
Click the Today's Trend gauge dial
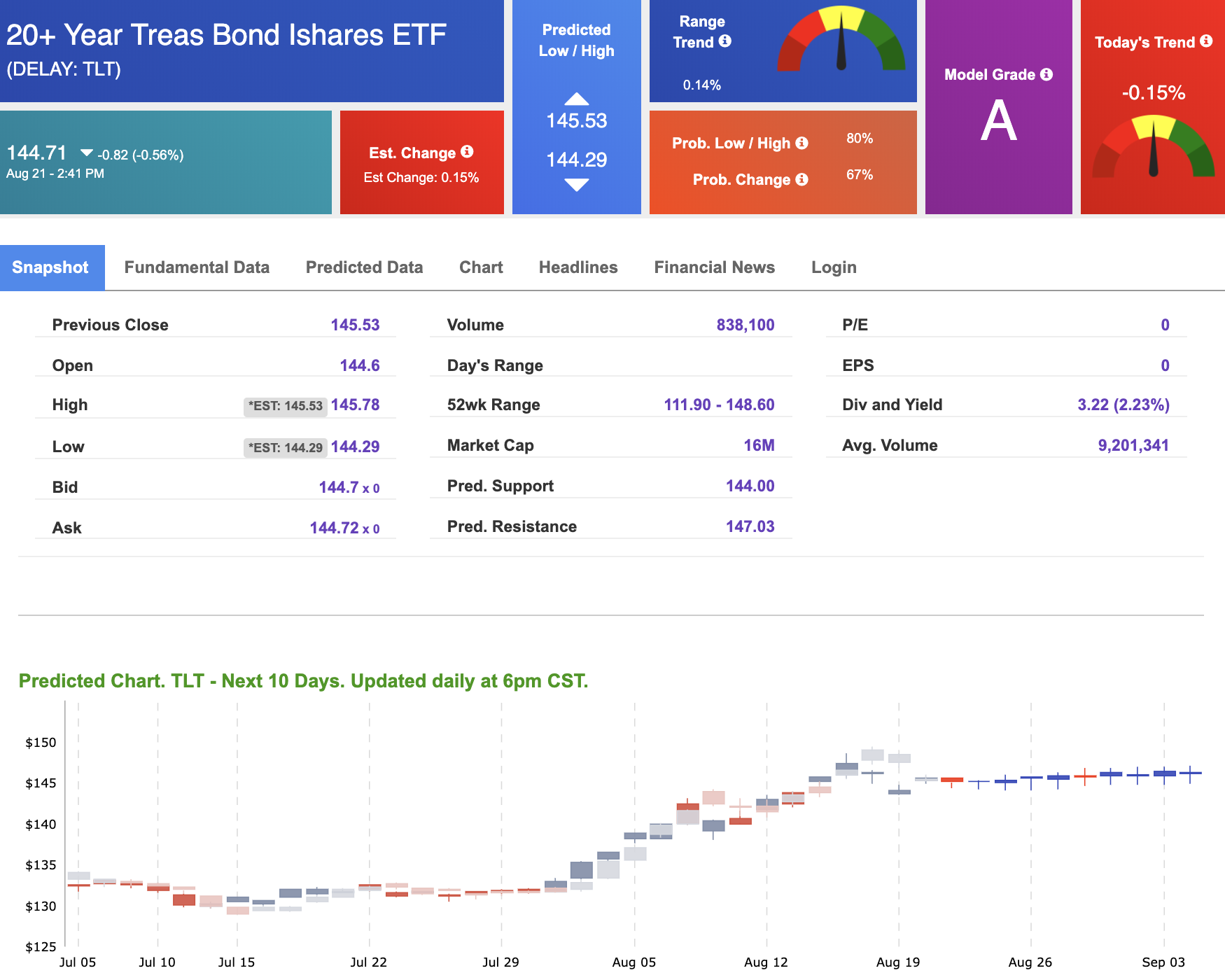1153,146
